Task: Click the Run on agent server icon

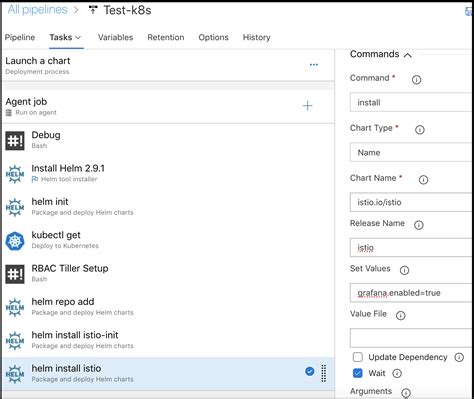Action: (x=9, y=113)
